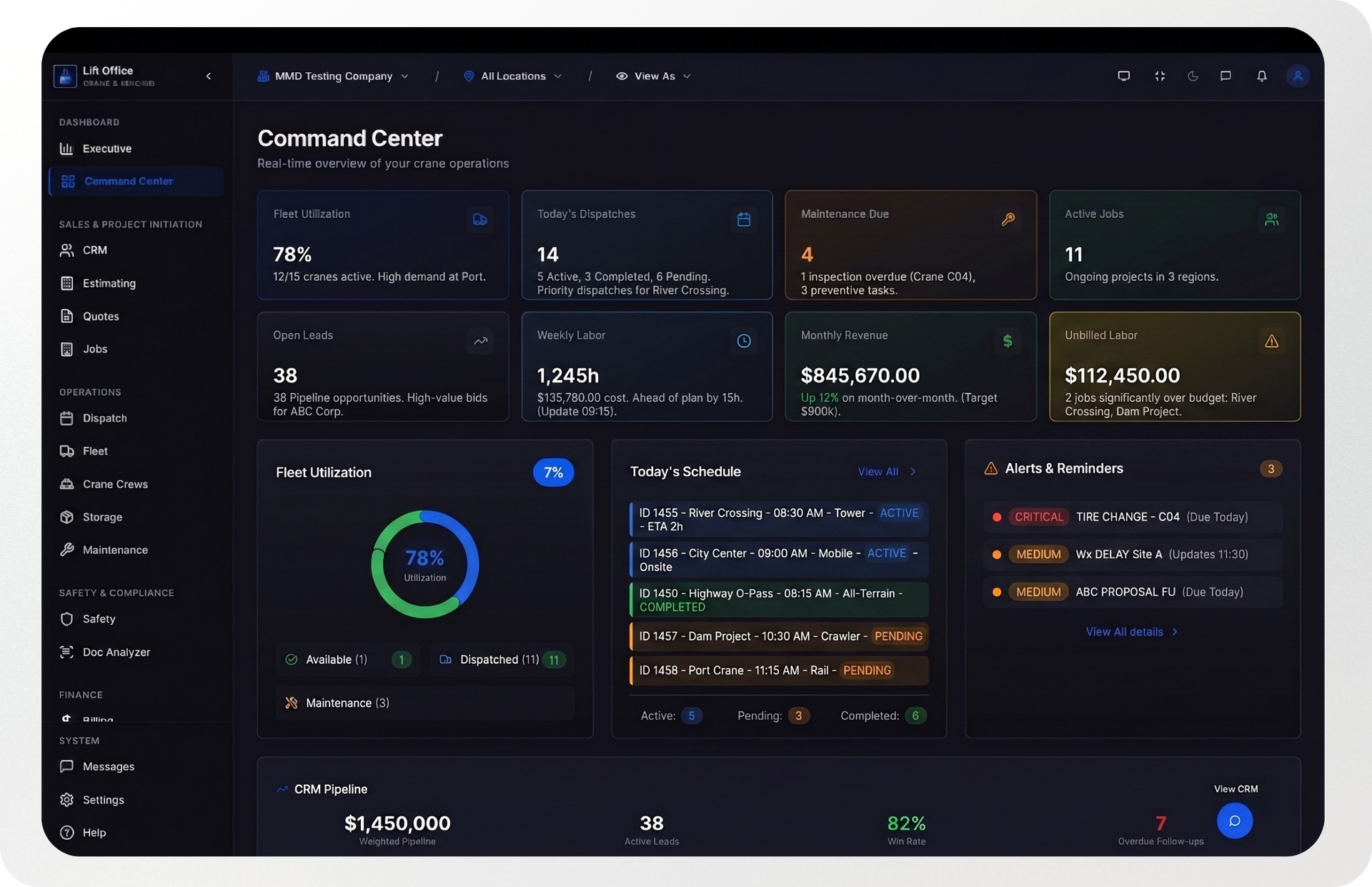Select the Maintenance (3) fleet status
Screen dimensions: 1372x887
pos(425,703)
